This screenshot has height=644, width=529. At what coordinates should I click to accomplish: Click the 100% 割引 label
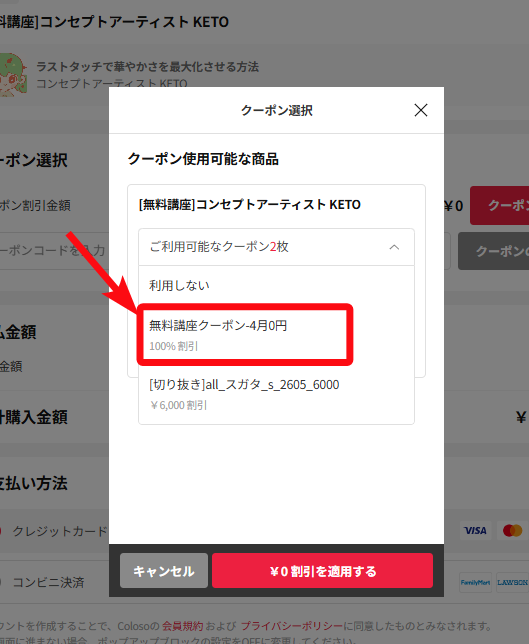174,346
